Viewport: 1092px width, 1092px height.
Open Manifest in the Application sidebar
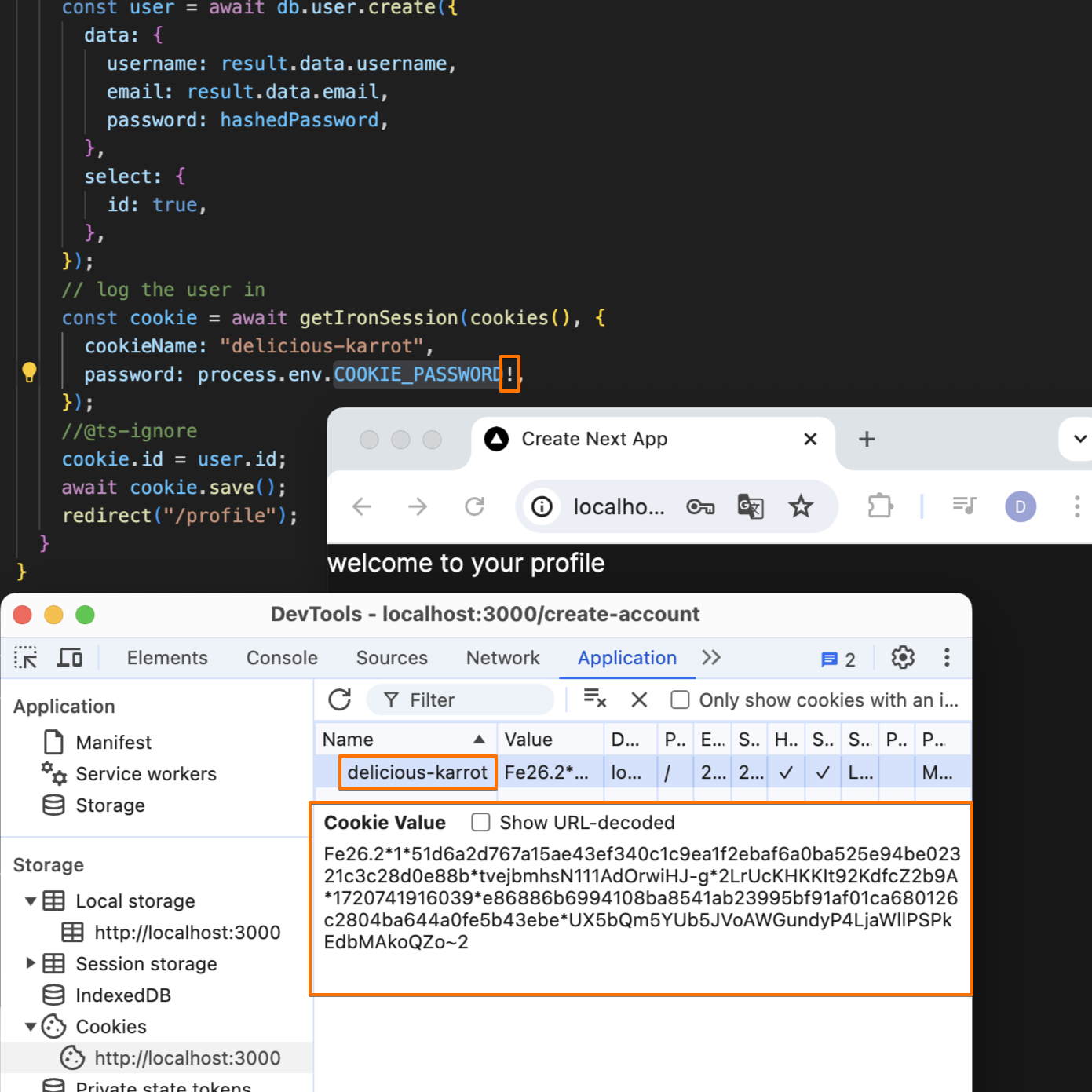[x=113, y=743]
